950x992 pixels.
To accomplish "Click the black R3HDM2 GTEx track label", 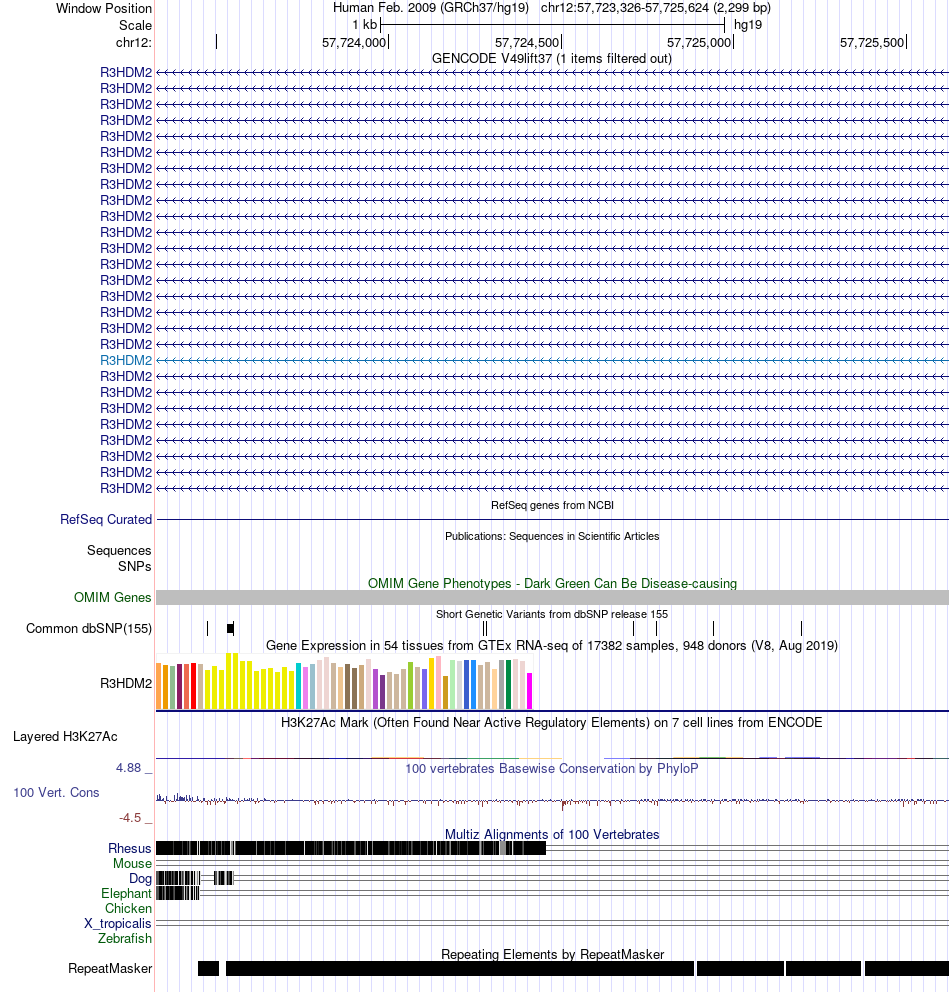I will pos(126,683).
